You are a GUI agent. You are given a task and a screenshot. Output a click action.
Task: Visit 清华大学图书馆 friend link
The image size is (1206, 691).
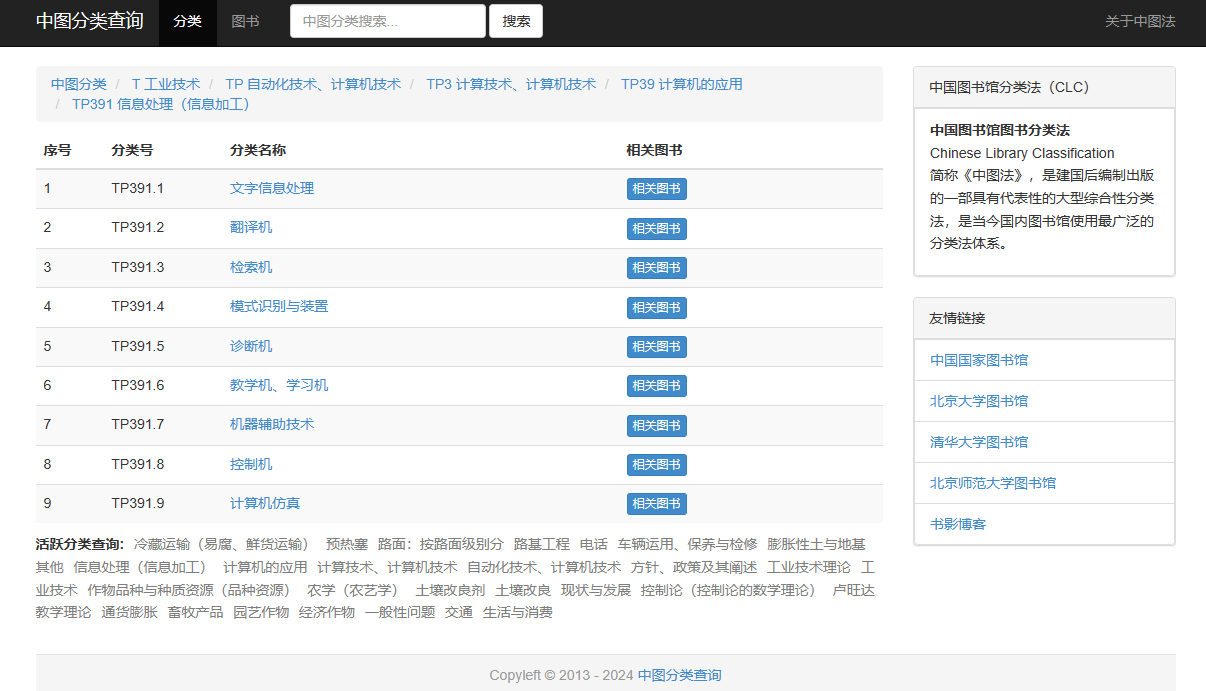point(979,442)
